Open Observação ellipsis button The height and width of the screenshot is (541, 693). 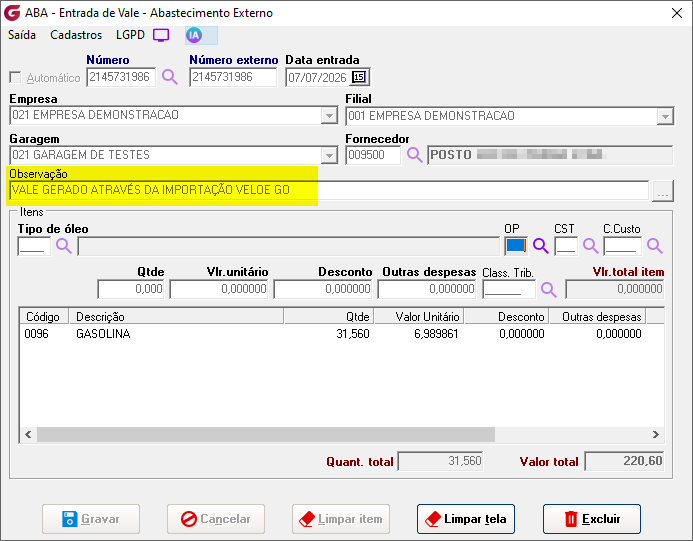tap(663, 190)
